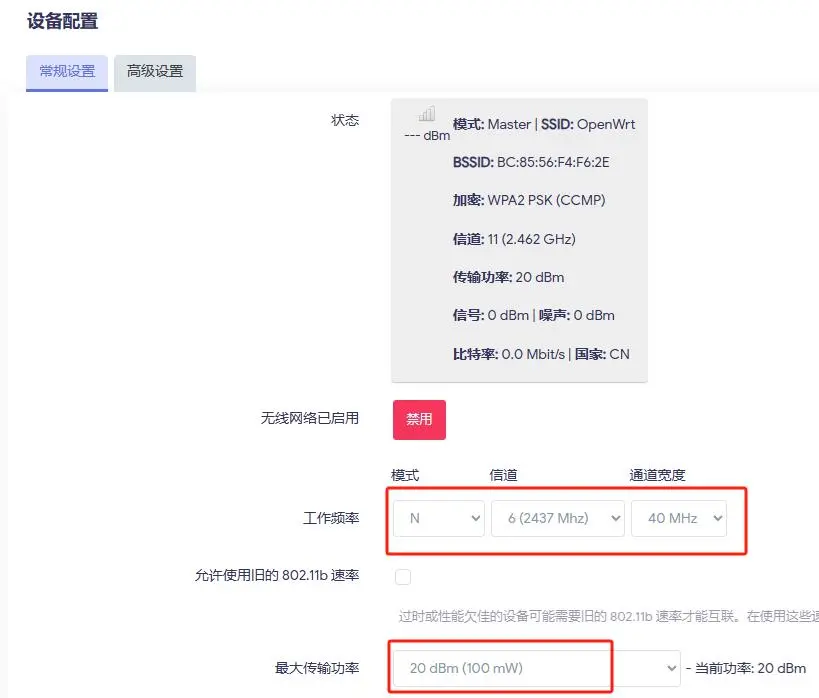The image size is (819, 698).
Task: Click the 噪声: 0 dBm status text
Action: [577, 315]
